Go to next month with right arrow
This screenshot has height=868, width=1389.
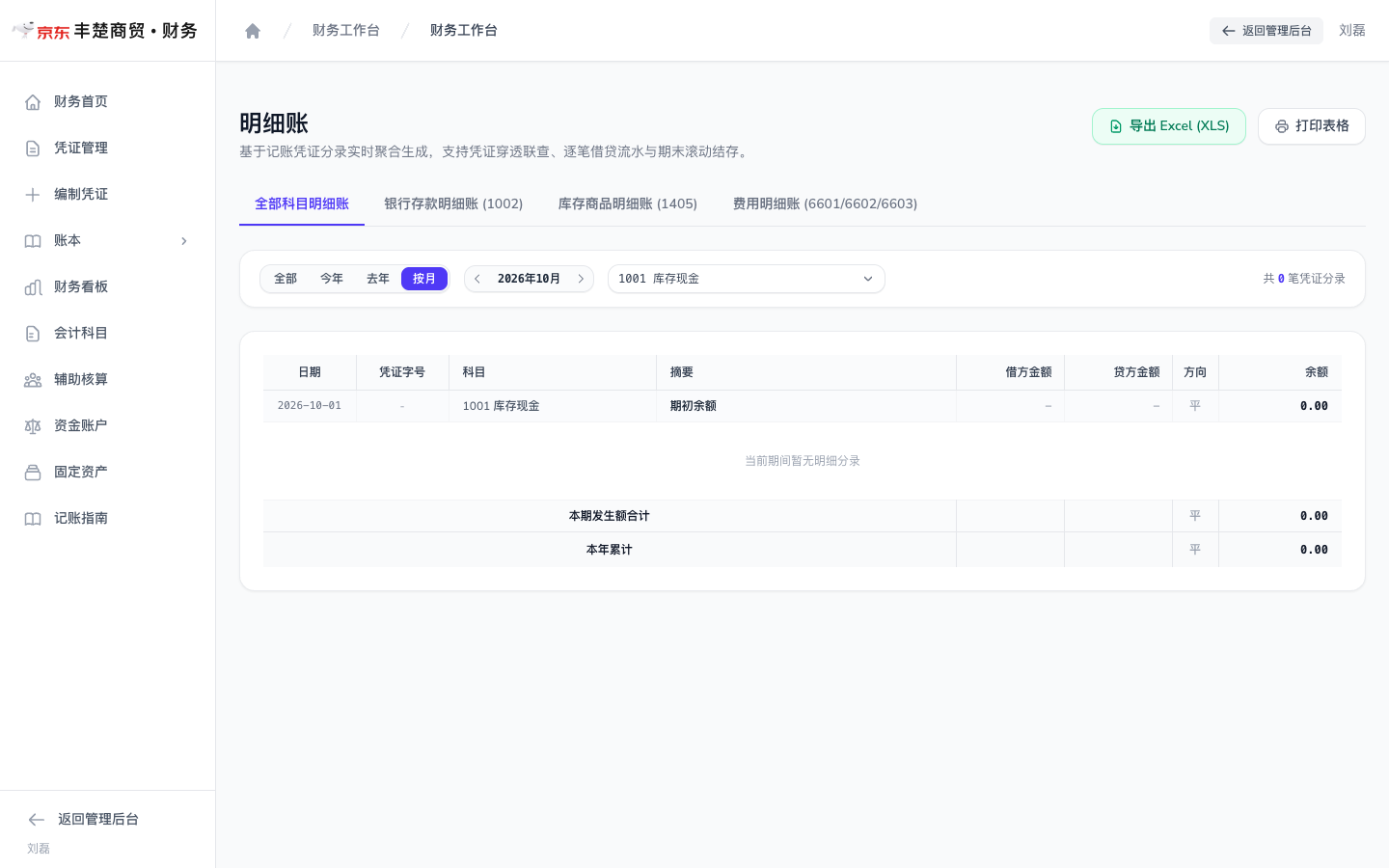(581, 279)
